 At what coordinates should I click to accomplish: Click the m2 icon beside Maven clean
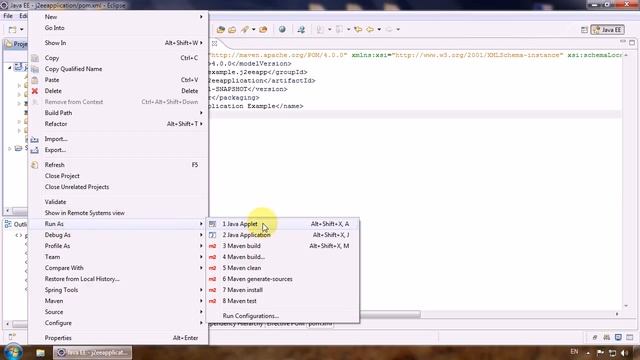point(212,268)
